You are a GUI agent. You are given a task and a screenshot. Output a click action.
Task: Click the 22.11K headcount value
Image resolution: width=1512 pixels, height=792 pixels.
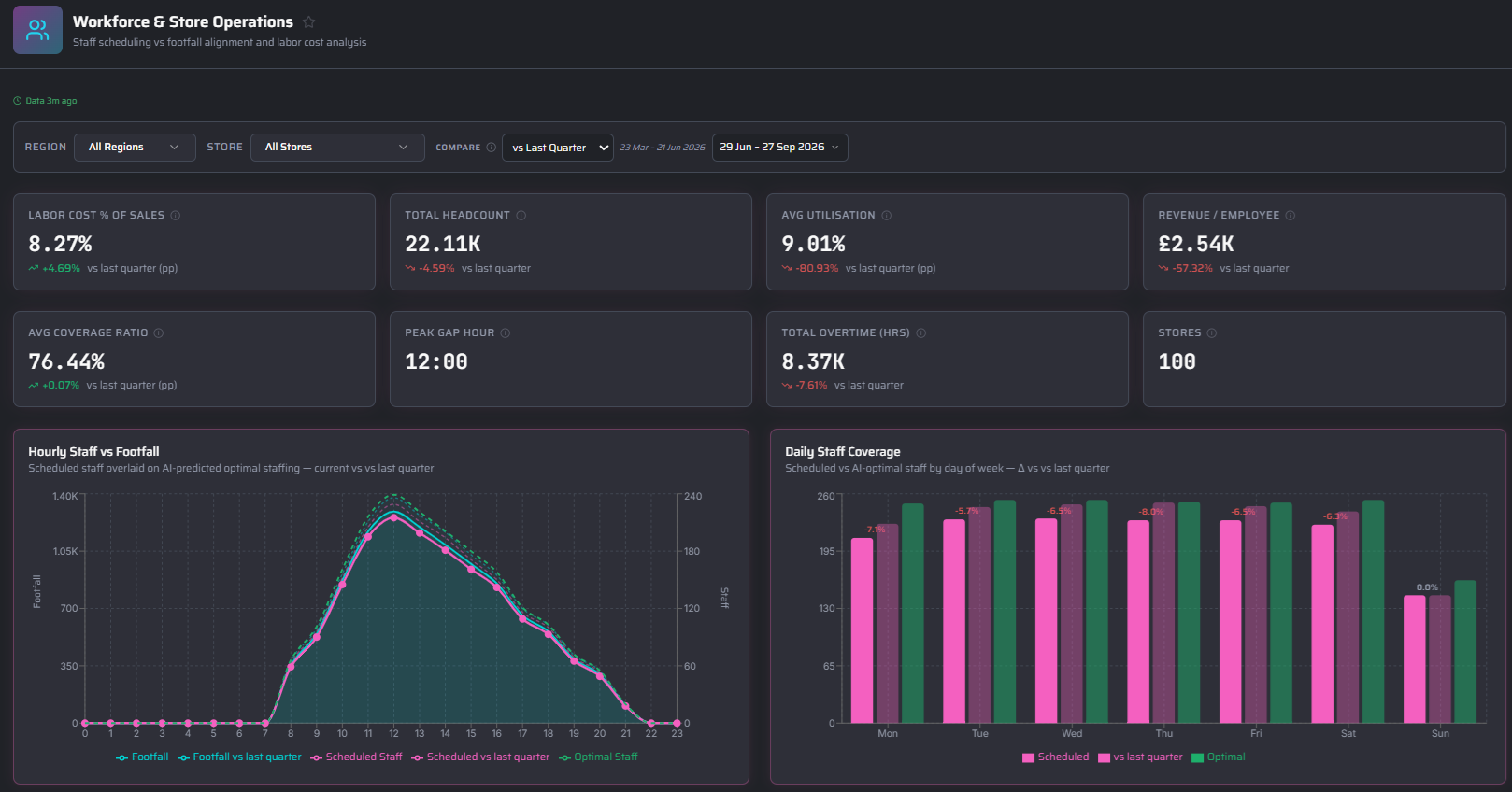(x=442, y=245)
